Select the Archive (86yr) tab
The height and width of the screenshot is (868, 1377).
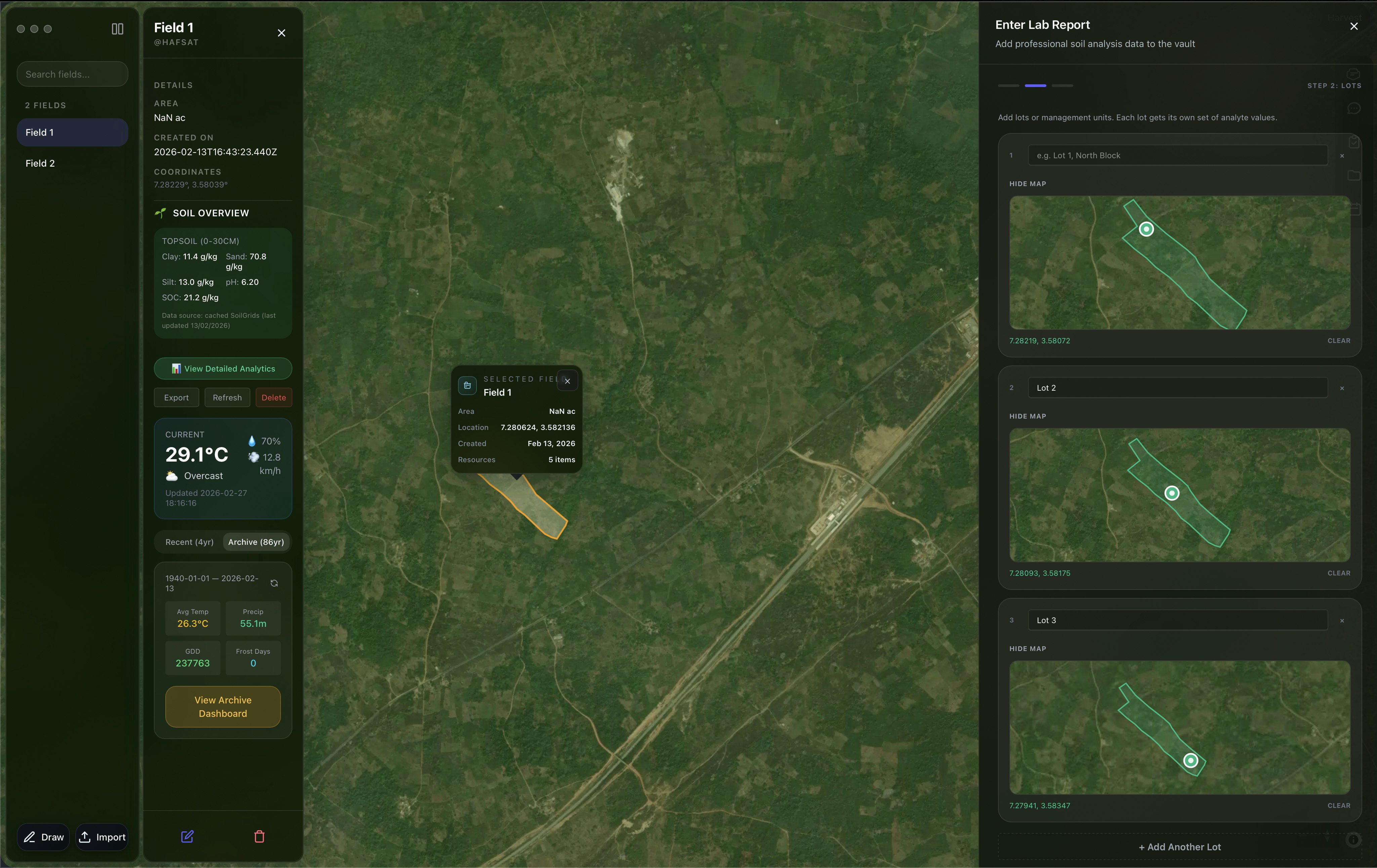click(x=256, y=542)
